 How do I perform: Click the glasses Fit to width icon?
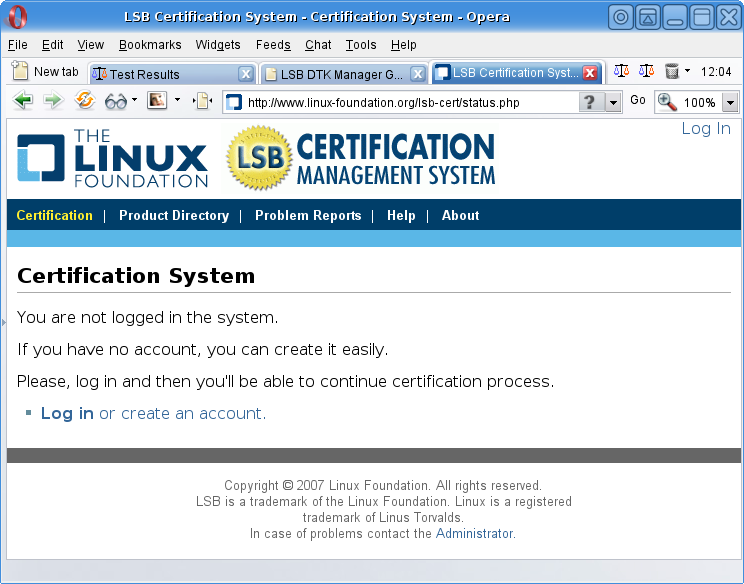115,101
